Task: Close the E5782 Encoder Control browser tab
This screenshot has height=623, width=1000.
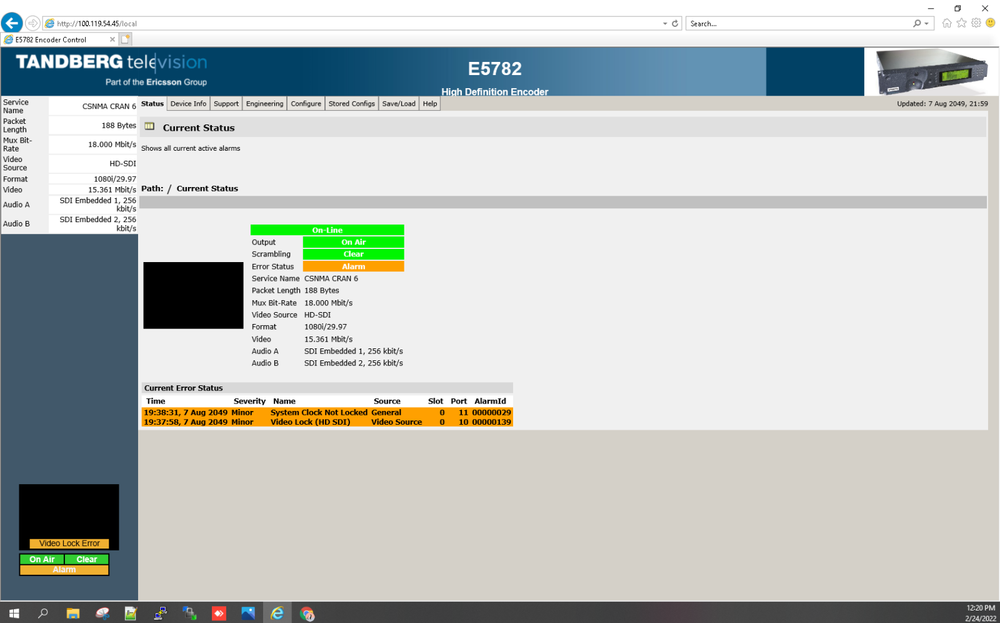Action: [112, 40]
